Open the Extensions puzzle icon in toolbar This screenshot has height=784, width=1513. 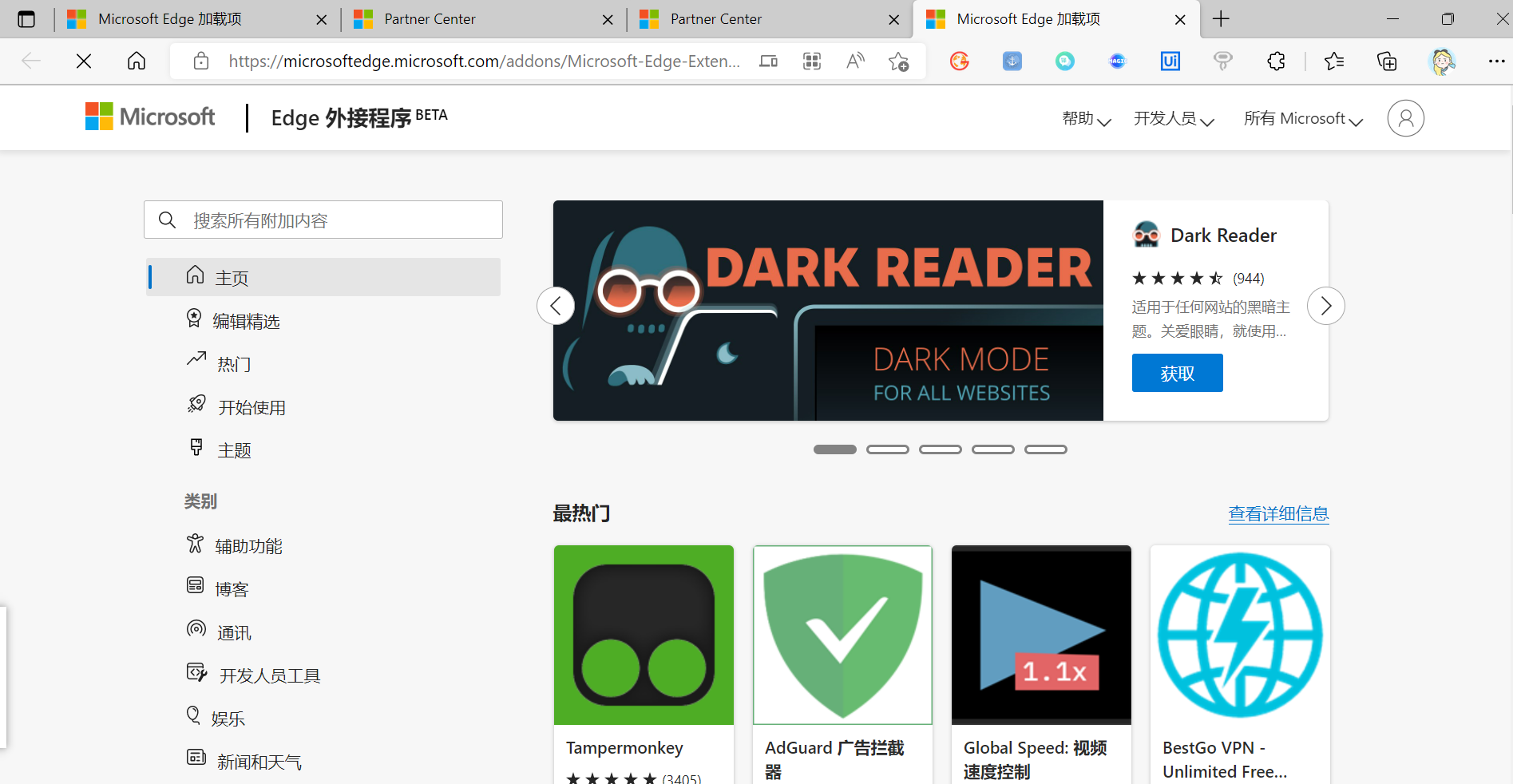(1276, 61)
